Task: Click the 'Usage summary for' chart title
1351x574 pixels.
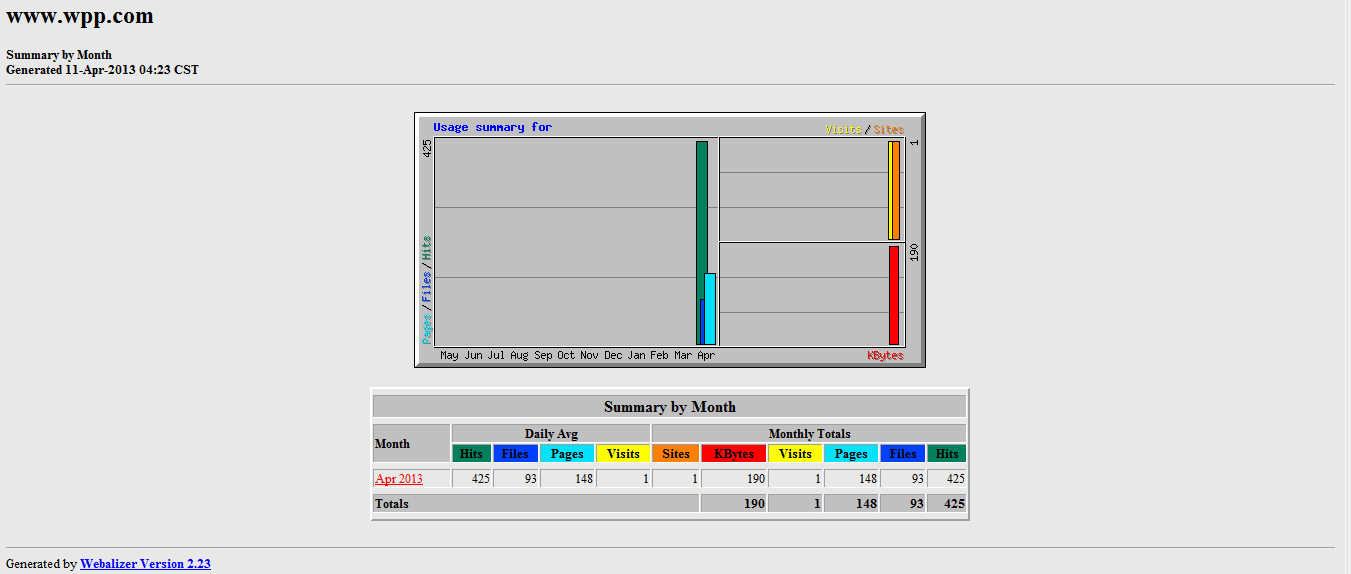Action: pos(493,127)
